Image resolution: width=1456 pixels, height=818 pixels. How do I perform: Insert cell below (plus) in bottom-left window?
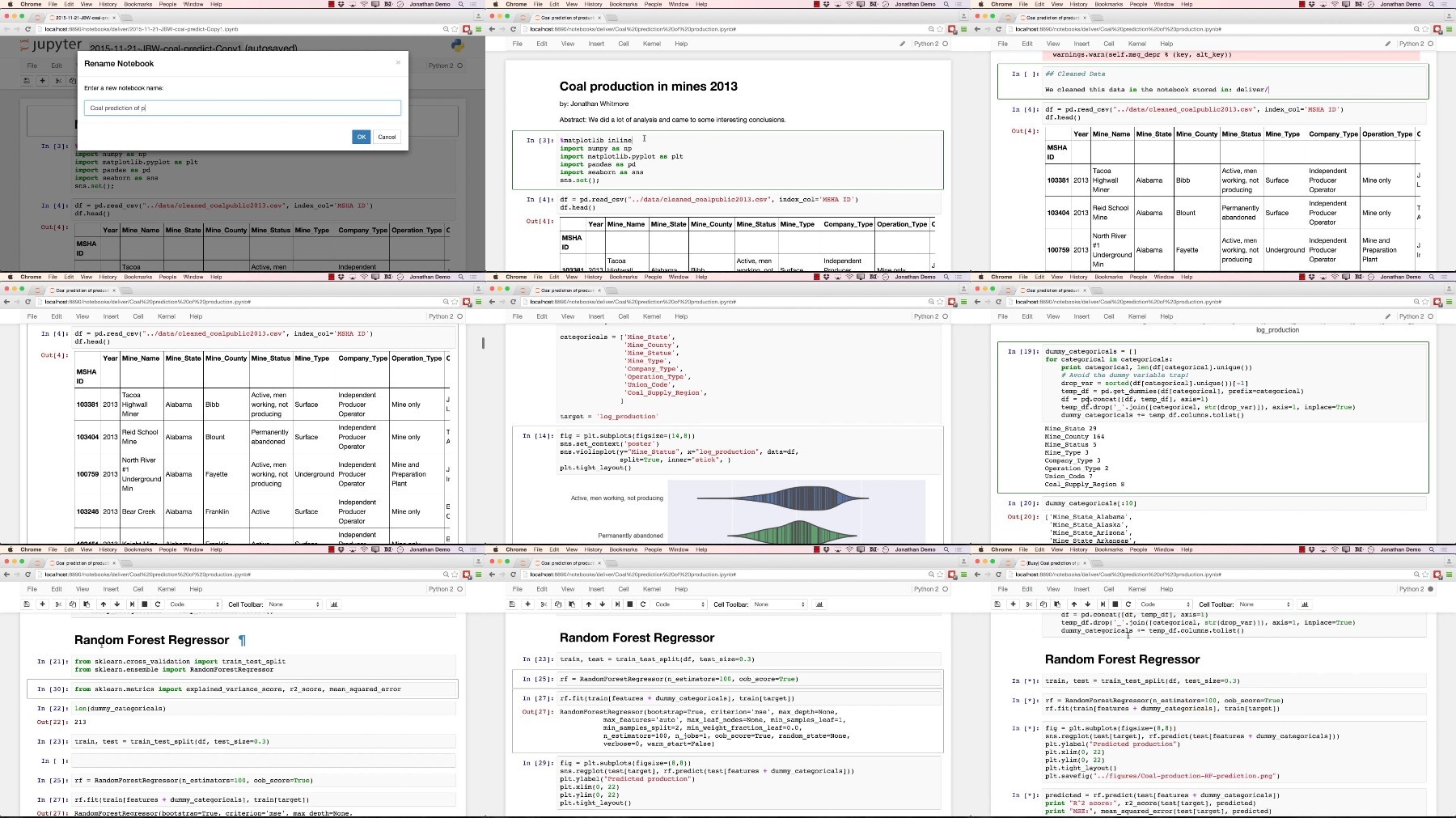coord(42,604)
